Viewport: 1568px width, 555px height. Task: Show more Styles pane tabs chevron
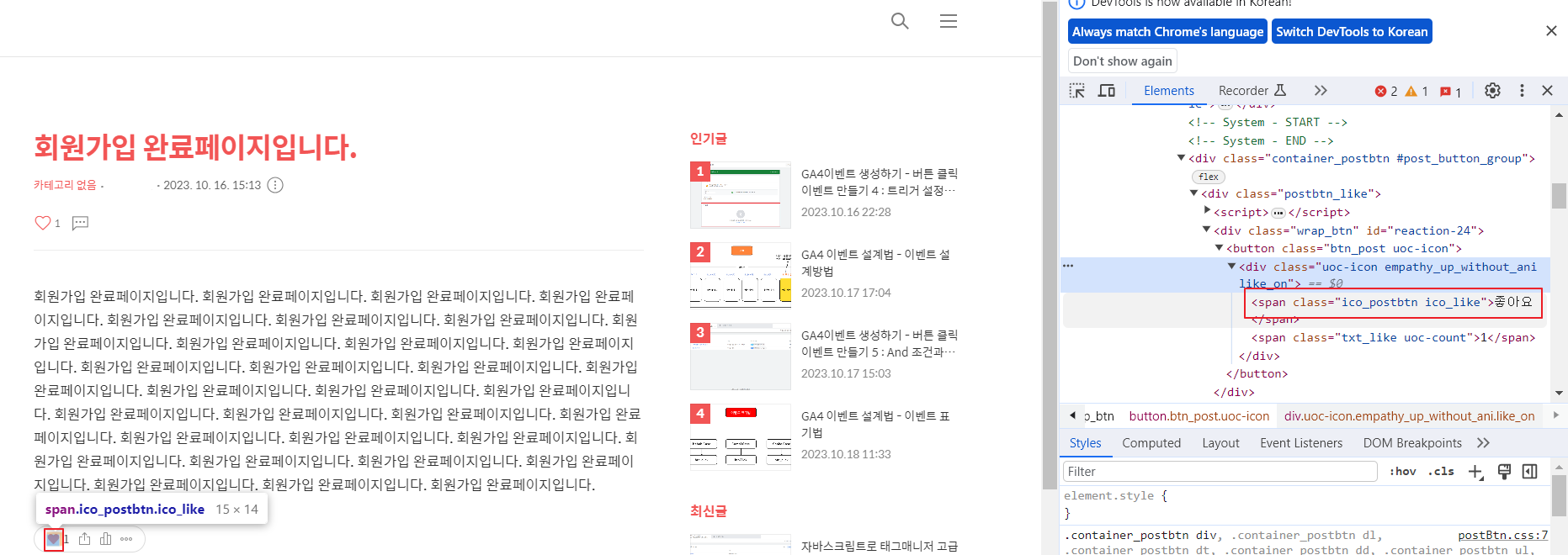coord(1483,443)
